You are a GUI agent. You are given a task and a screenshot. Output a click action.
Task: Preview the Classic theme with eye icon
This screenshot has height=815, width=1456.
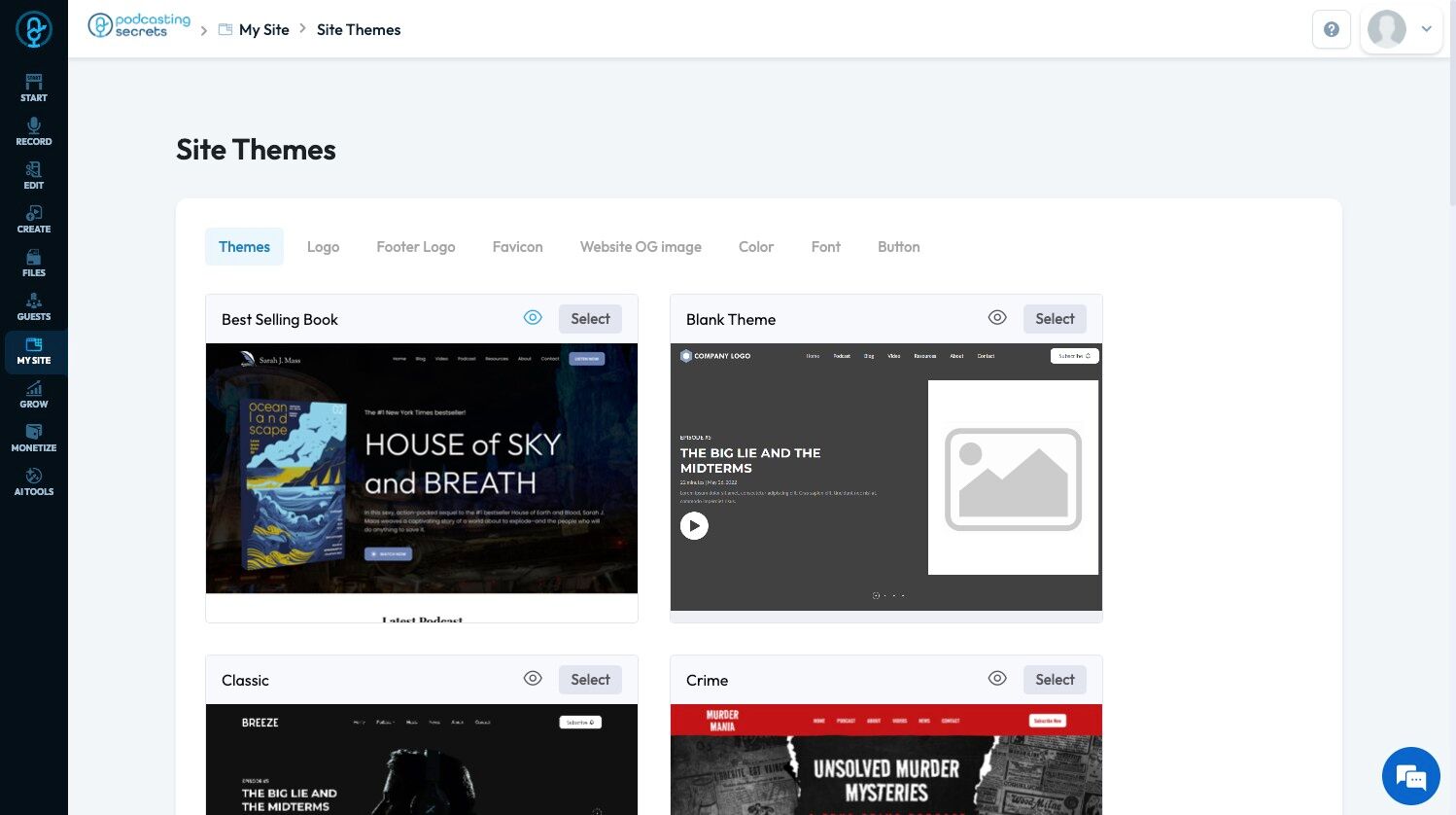pos(533,679)
